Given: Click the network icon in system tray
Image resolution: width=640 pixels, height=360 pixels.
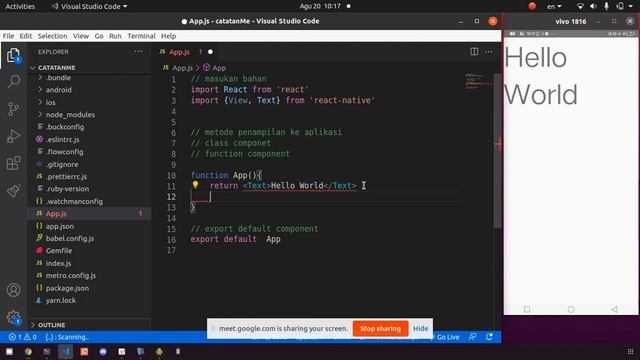Looking at the screenshot, I should 580,6.
